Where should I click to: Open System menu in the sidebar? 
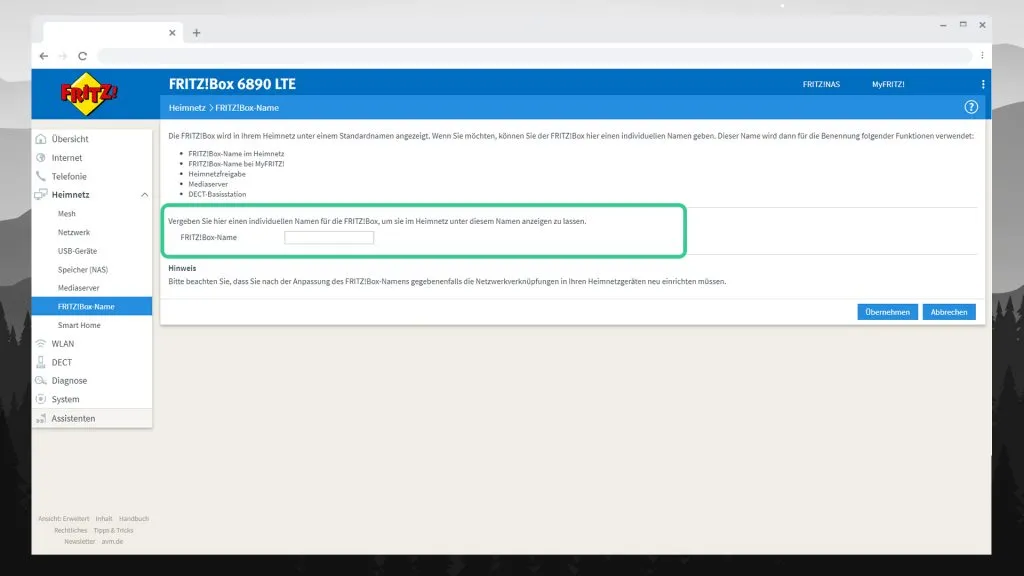65,399
